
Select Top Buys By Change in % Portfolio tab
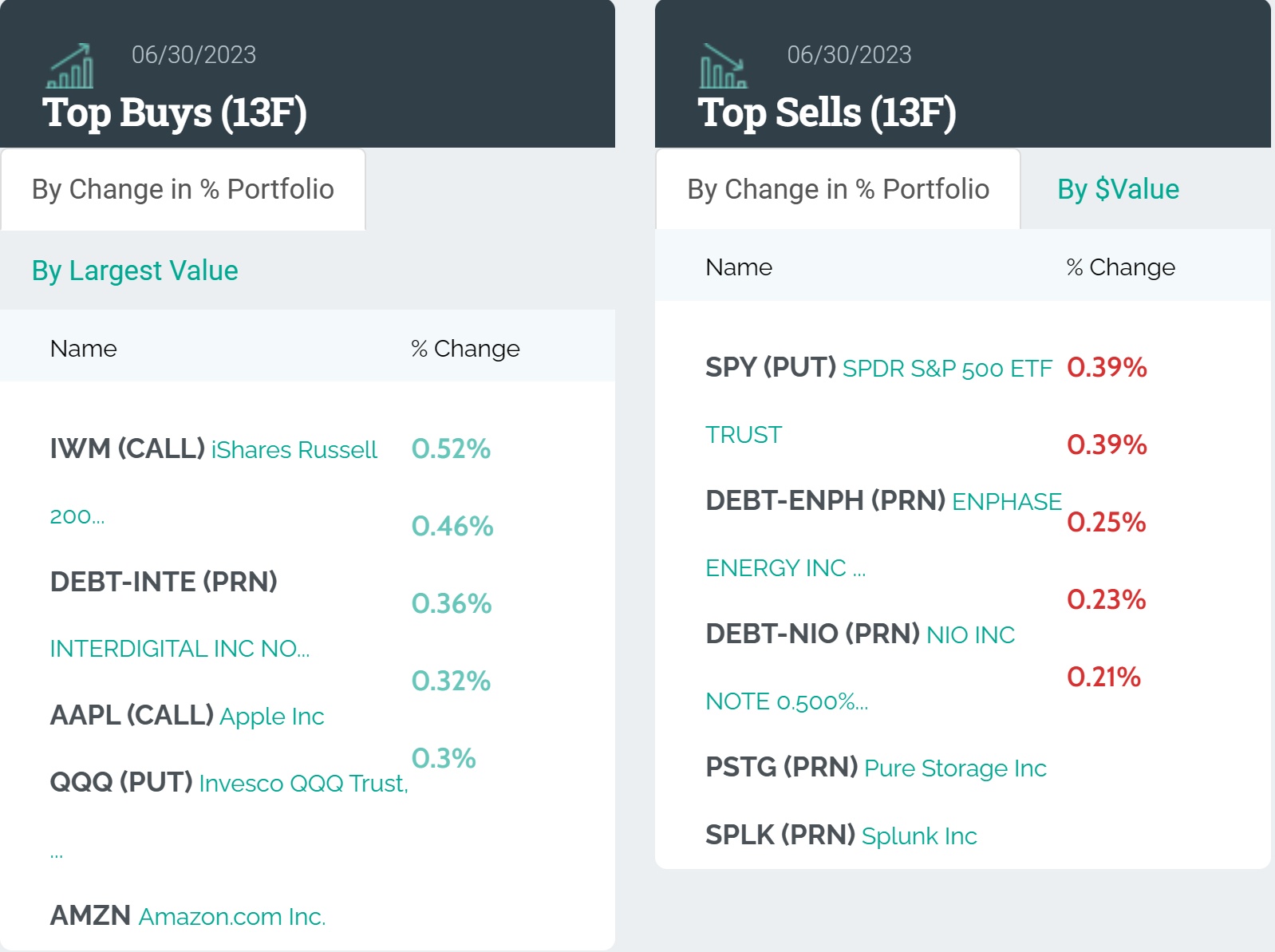183,190
